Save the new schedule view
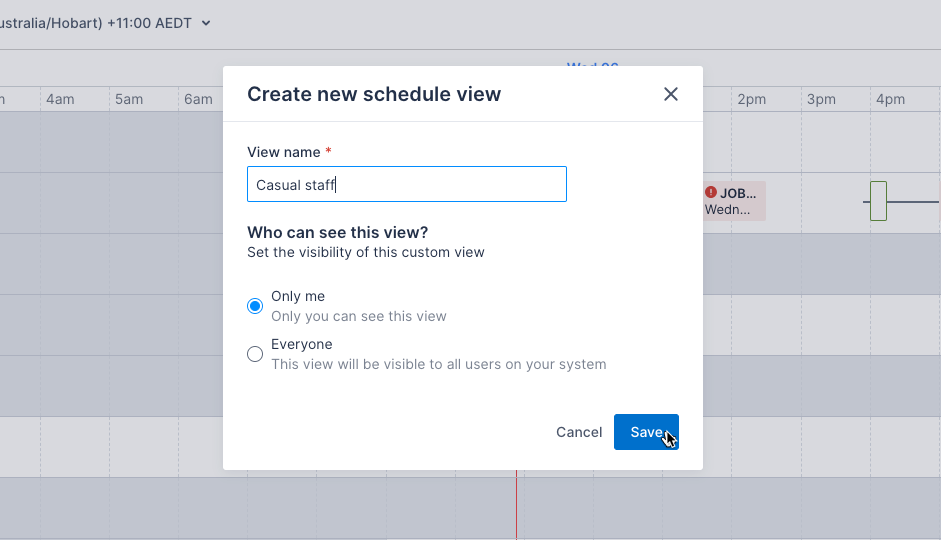This screenshot has width=941, height=540. tap(646, 432)
